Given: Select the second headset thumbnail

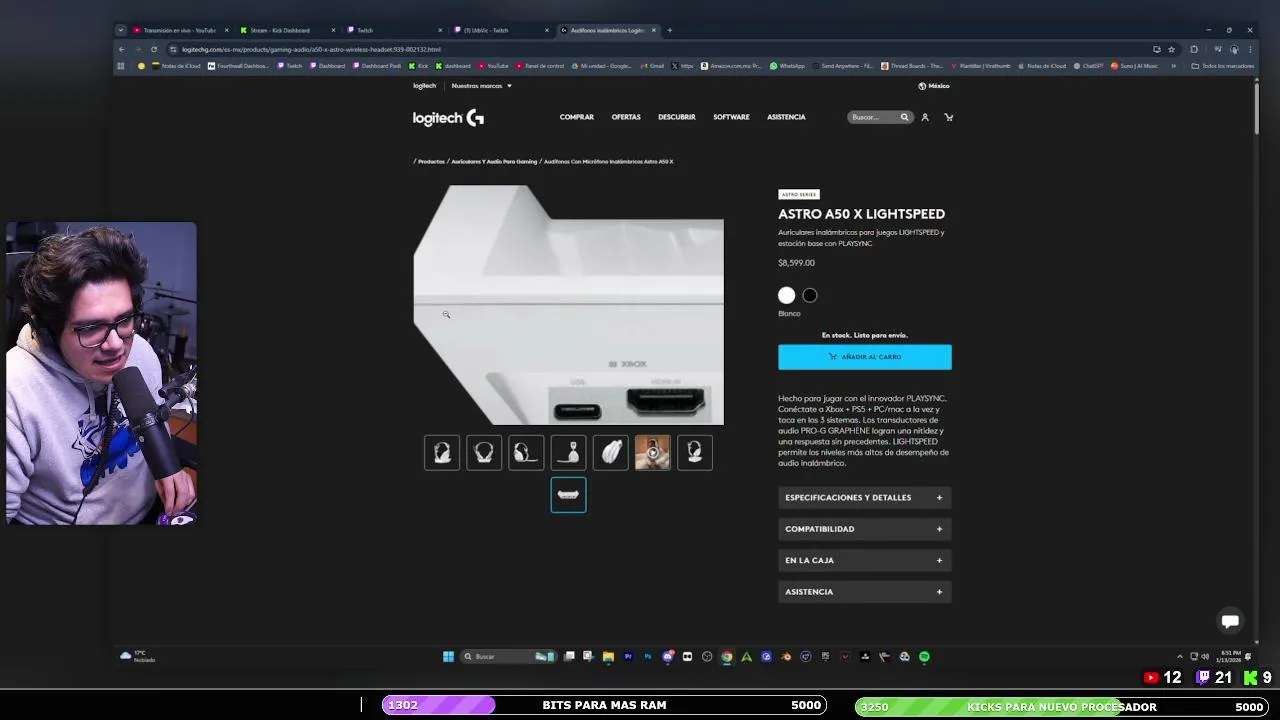Looking at the screenshot, I should [x=484, y=453].
